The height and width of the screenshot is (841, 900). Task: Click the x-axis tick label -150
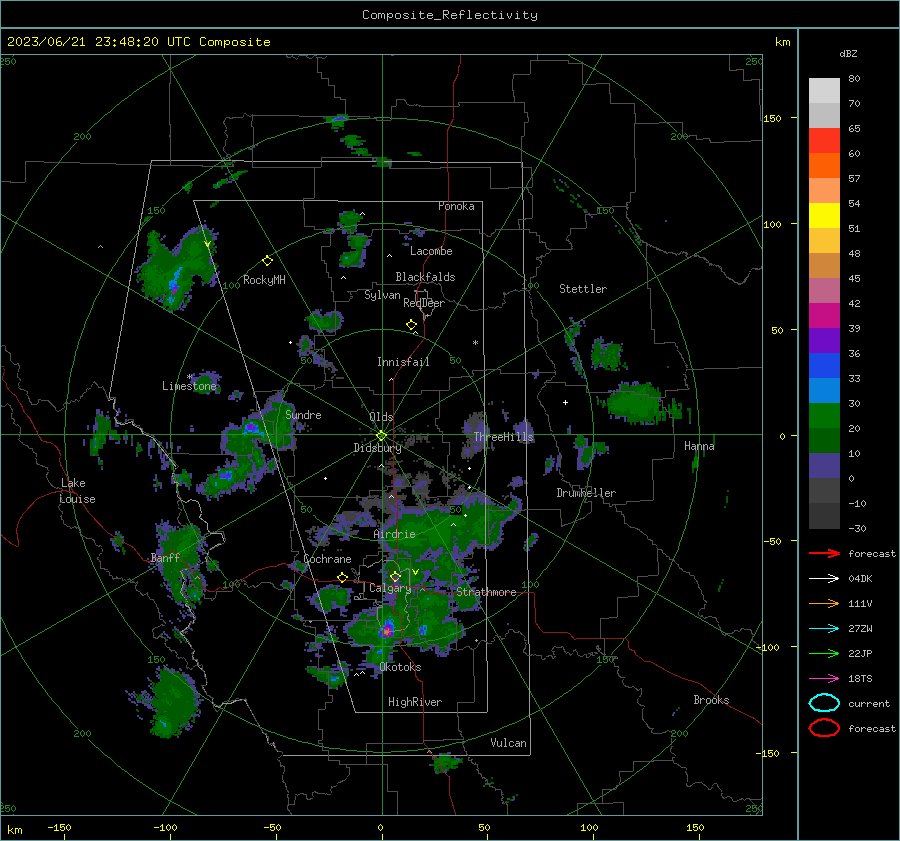click(x=59, y=827)
